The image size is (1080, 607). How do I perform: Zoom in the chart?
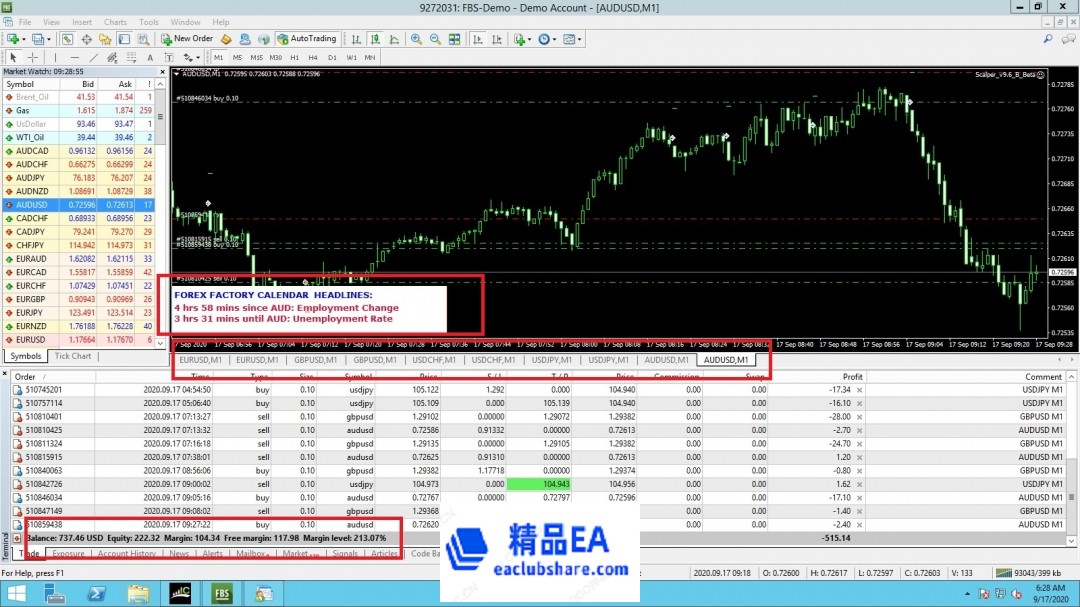(x=417, y=39)
